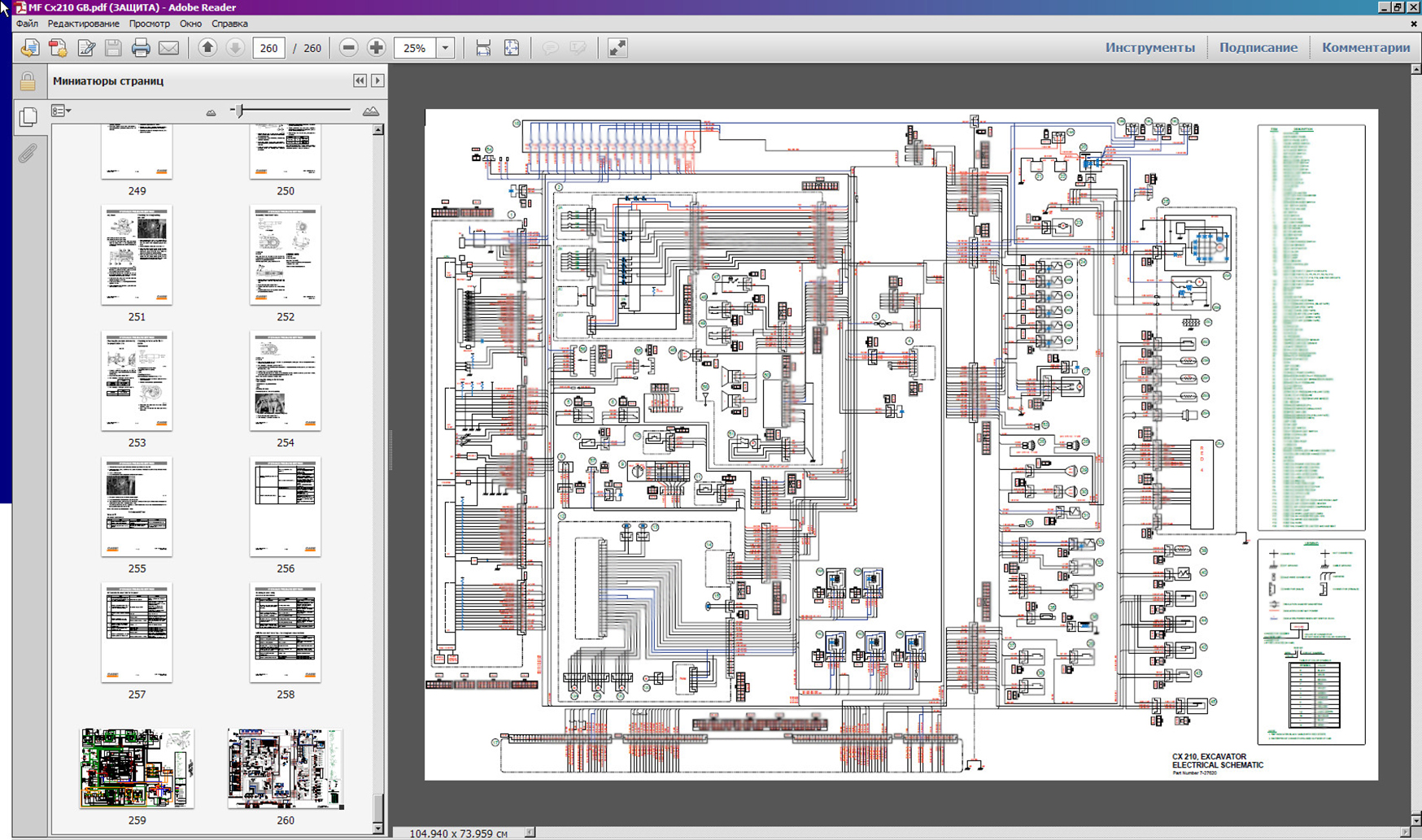Go to previous page with up arrow
Screen dimensions: 1422x840
point(207,48)
